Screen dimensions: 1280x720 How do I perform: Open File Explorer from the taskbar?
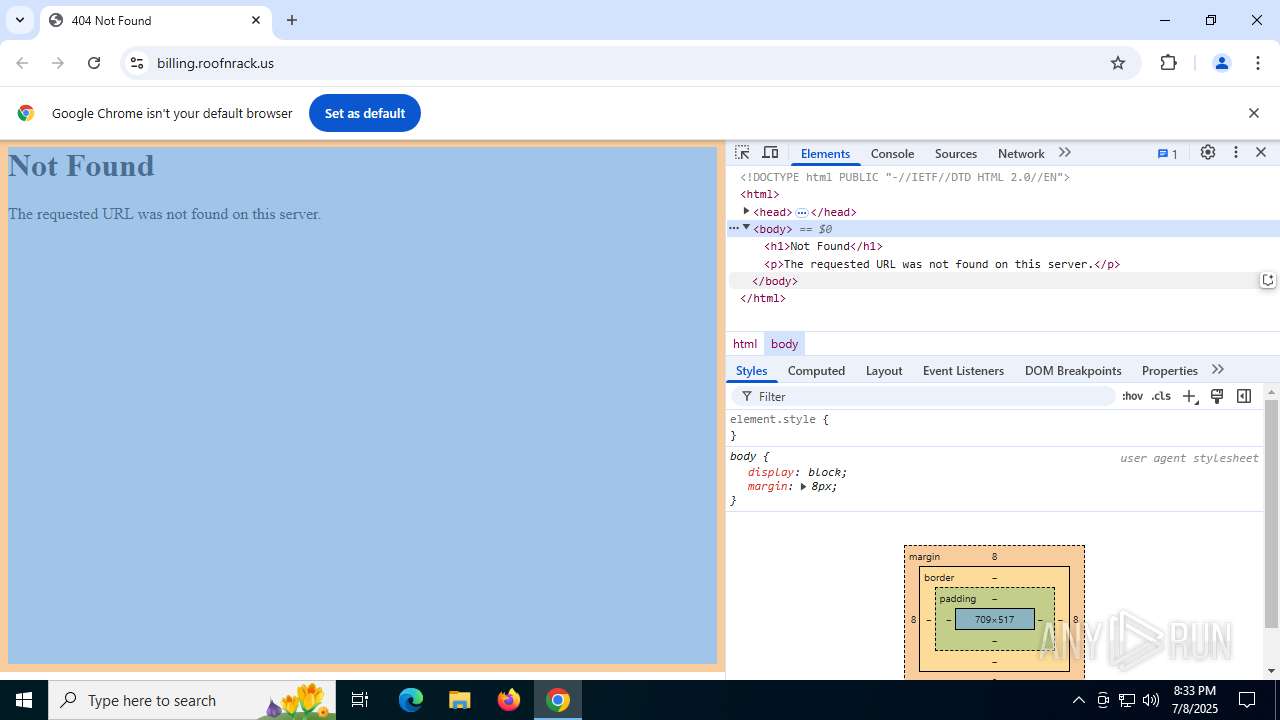(x=459, y=700)
